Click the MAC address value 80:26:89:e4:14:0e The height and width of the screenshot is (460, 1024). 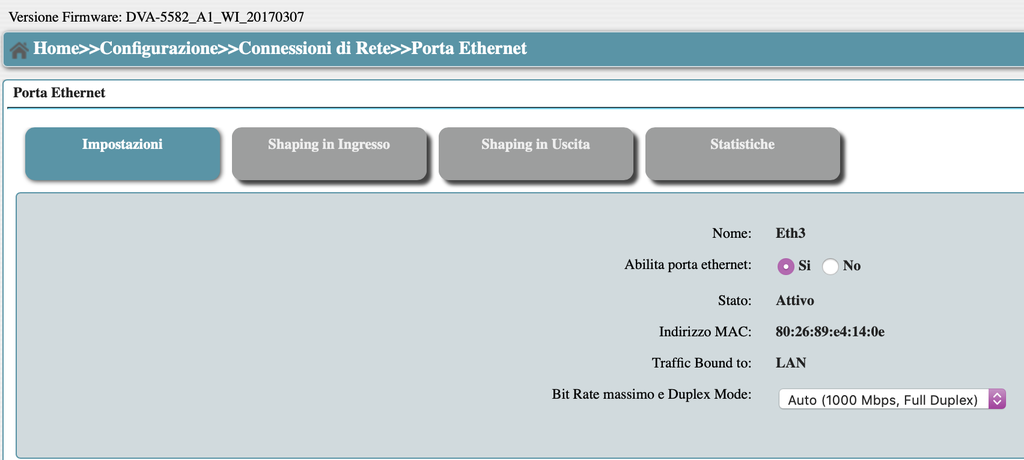click(x=830, y=332)
